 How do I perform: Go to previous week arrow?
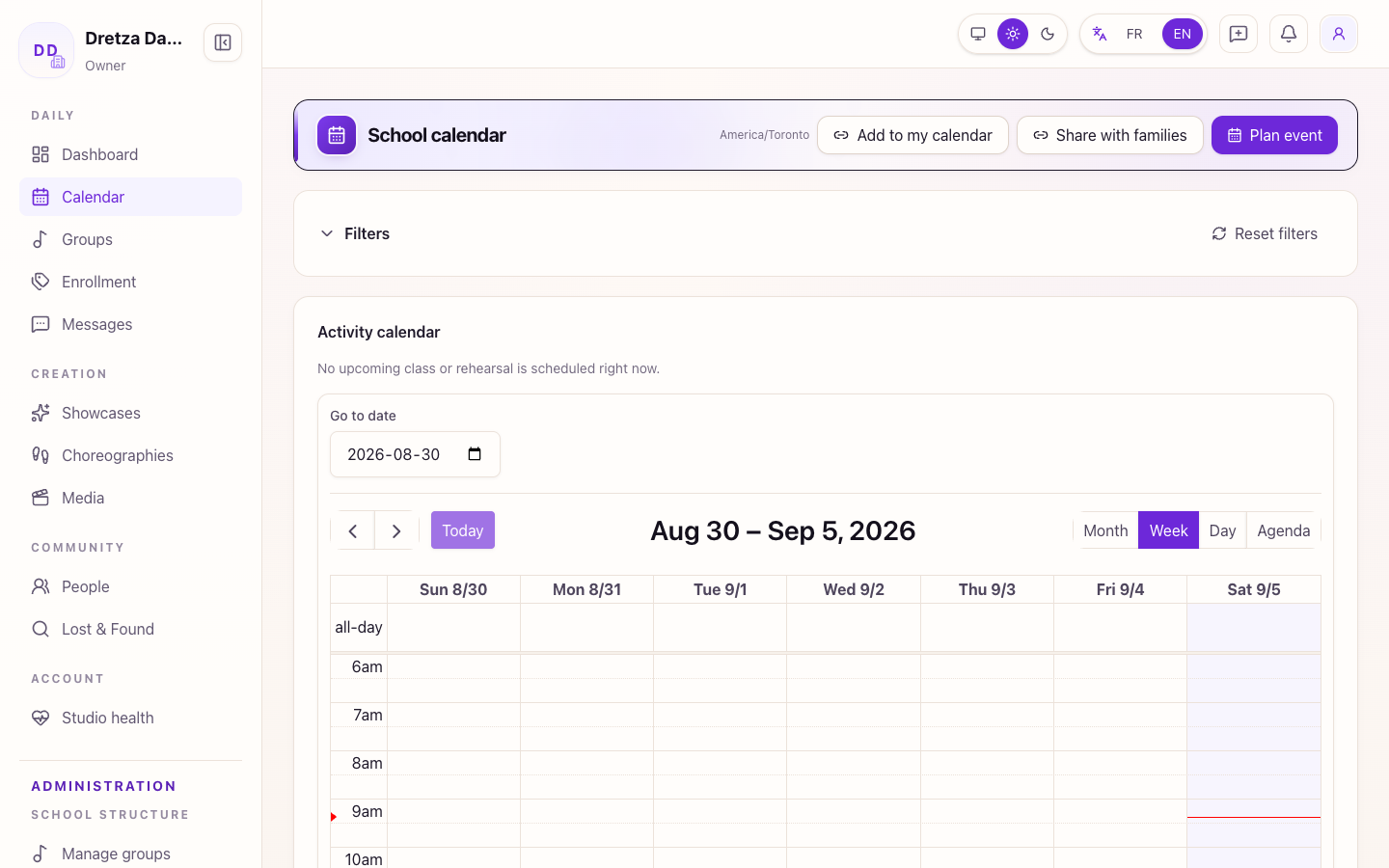[x=353, y=530]
